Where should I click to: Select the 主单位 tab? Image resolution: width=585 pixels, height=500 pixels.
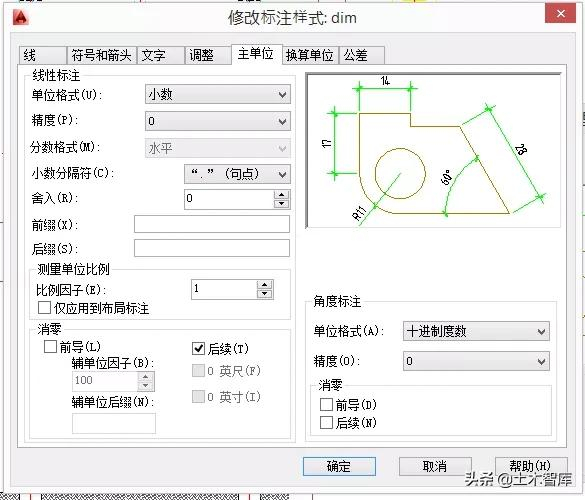coord(256,54)
